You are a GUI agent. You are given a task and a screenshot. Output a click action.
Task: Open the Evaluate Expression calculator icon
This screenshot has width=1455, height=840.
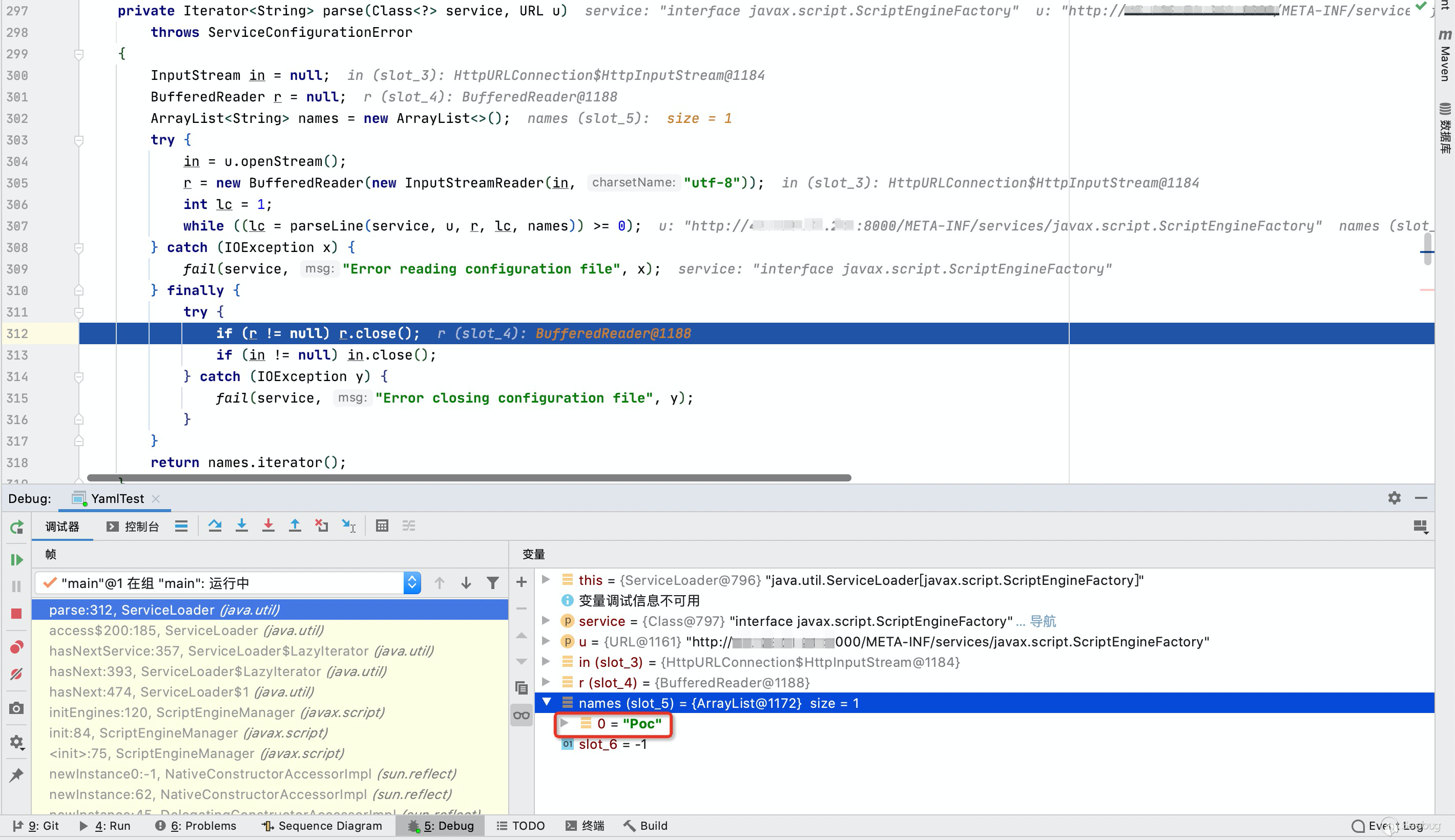[382, 526]
